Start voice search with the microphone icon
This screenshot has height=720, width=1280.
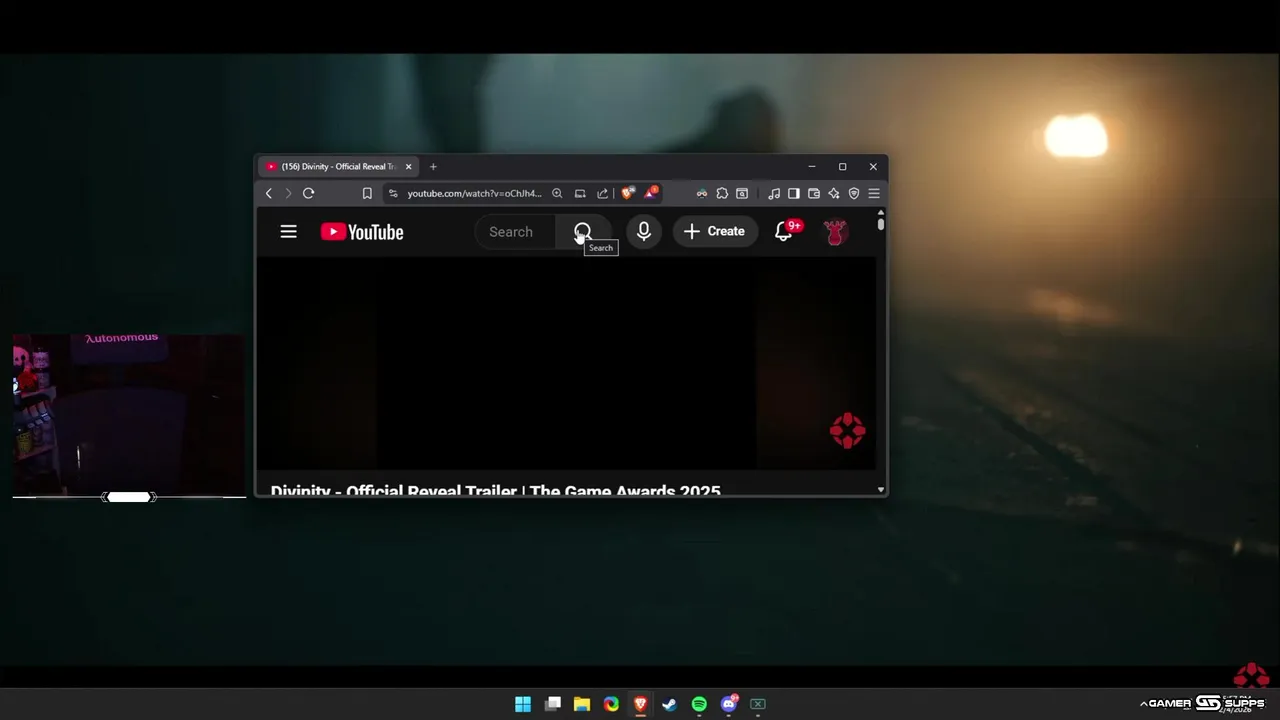[x=644, y=232]
